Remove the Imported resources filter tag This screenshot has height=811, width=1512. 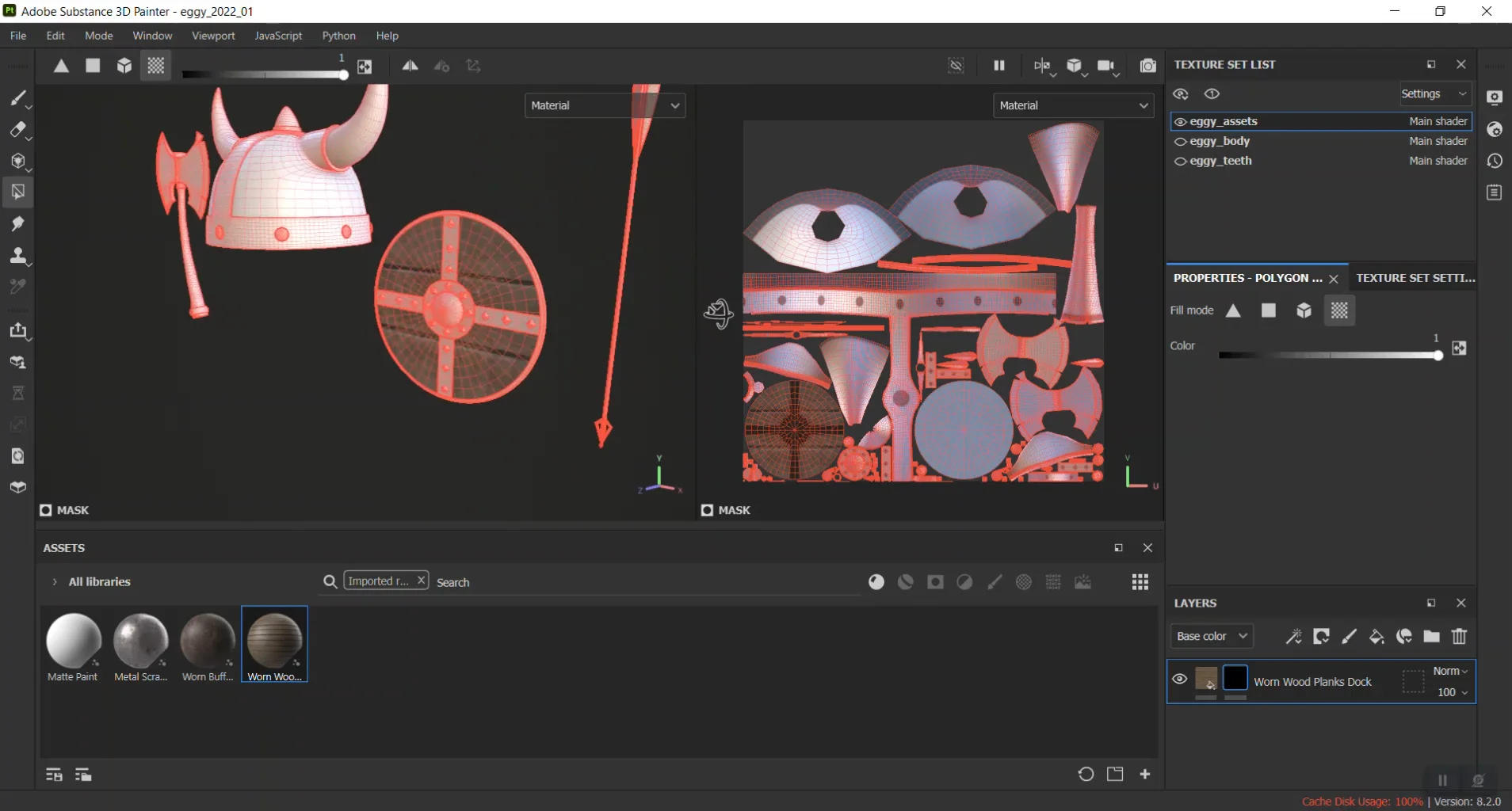click(x=422, y=581)
